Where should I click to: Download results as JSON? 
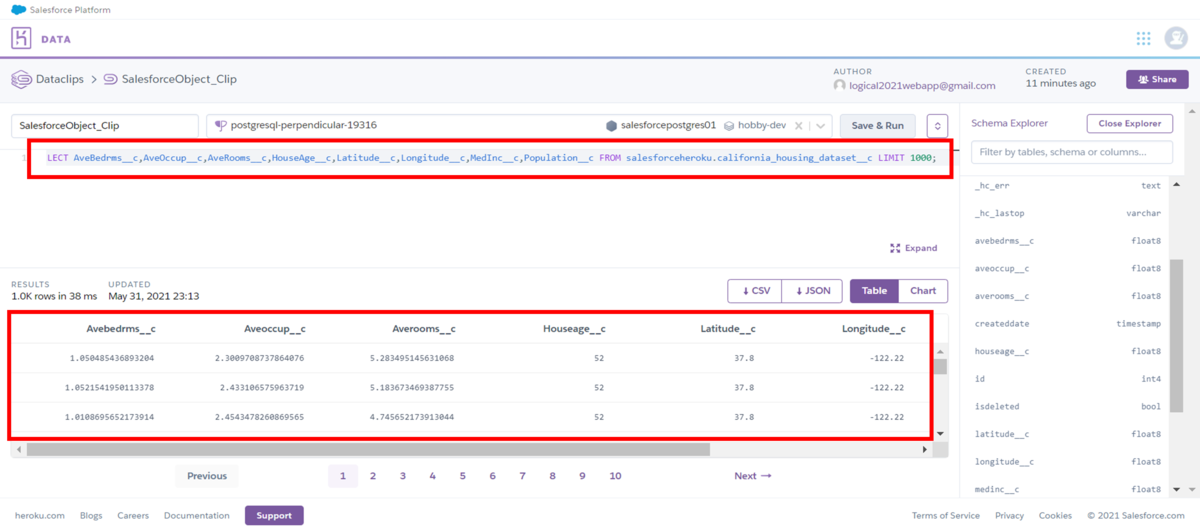(x=812, y=291)
